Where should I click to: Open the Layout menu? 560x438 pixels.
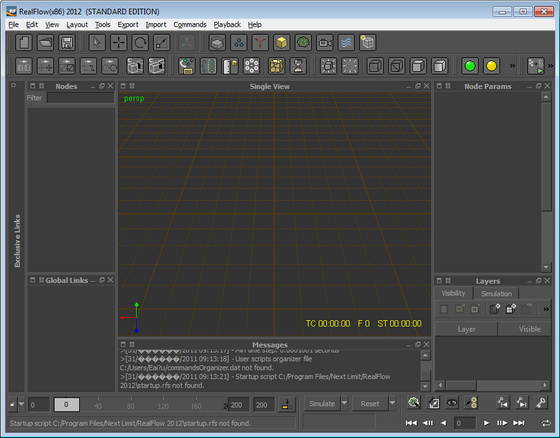coord(77,25)
